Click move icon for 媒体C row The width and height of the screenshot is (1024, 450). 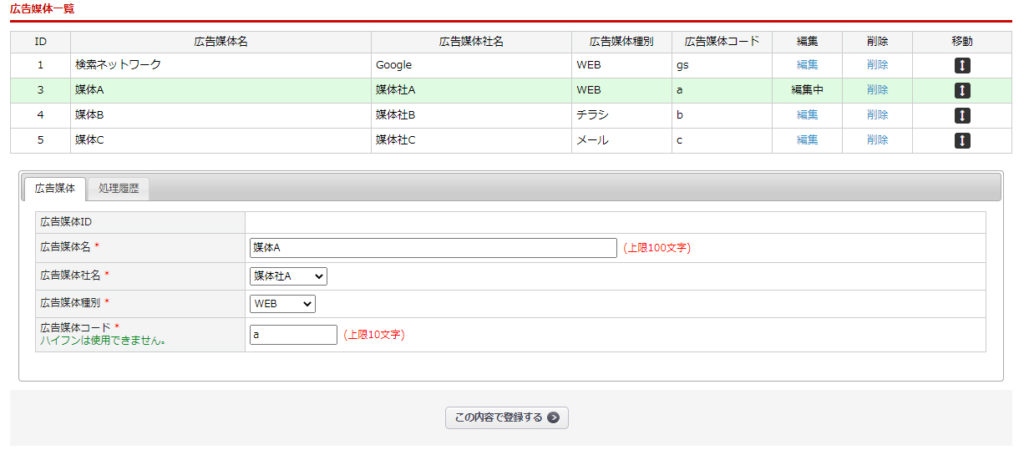tap(962, 140)
